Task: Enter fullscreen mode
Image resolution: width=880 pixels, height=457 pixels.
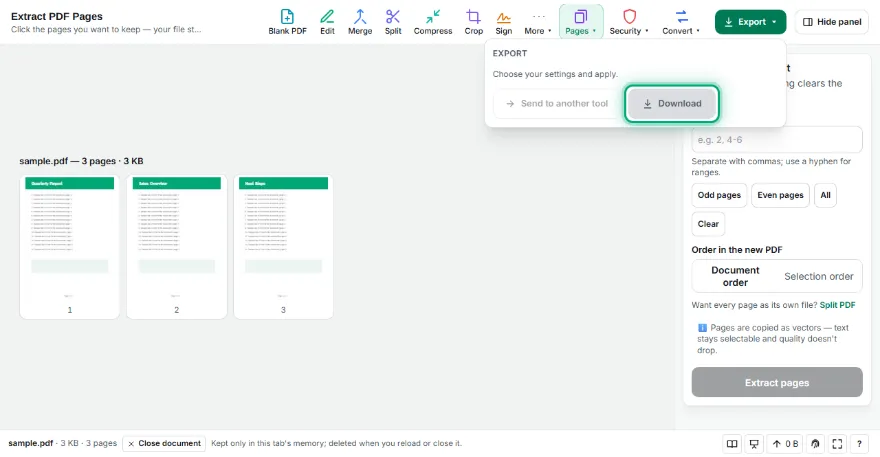Action: pyautogui.click(x=837, y=444)
